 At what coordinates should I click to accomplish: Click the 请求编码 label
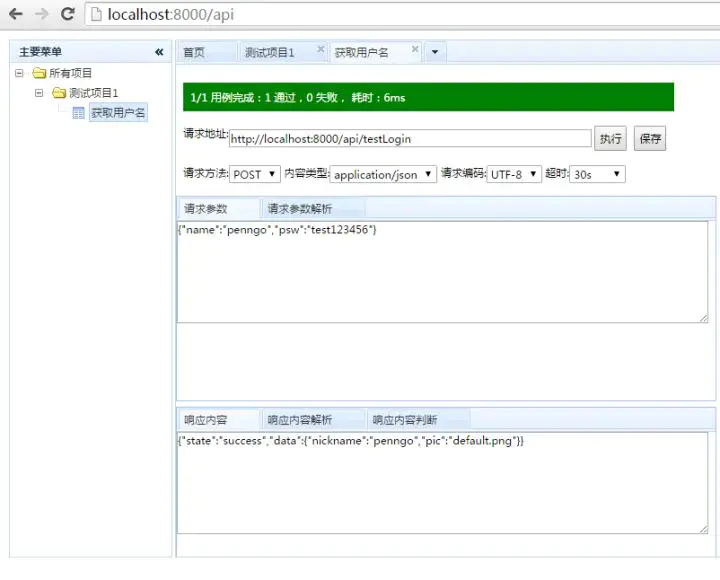(x=463, y=173)
